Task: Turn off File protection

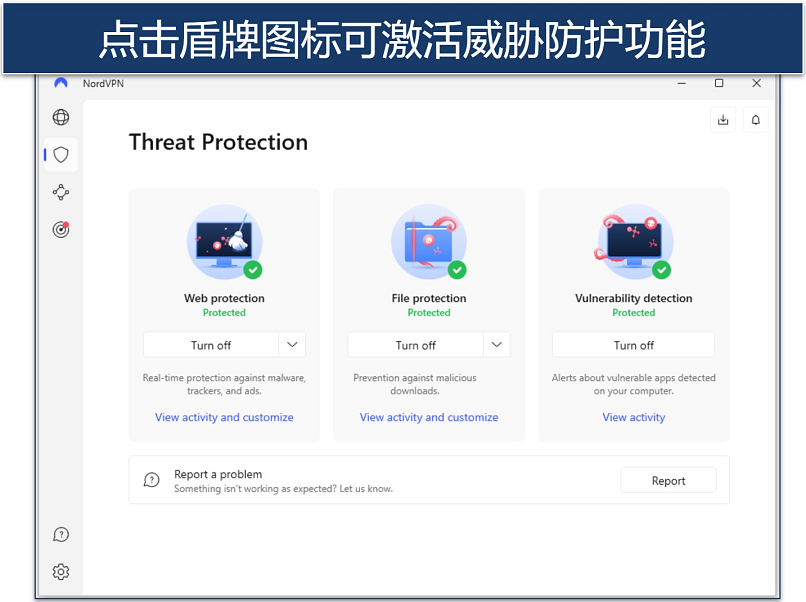Action: [415, 345]
